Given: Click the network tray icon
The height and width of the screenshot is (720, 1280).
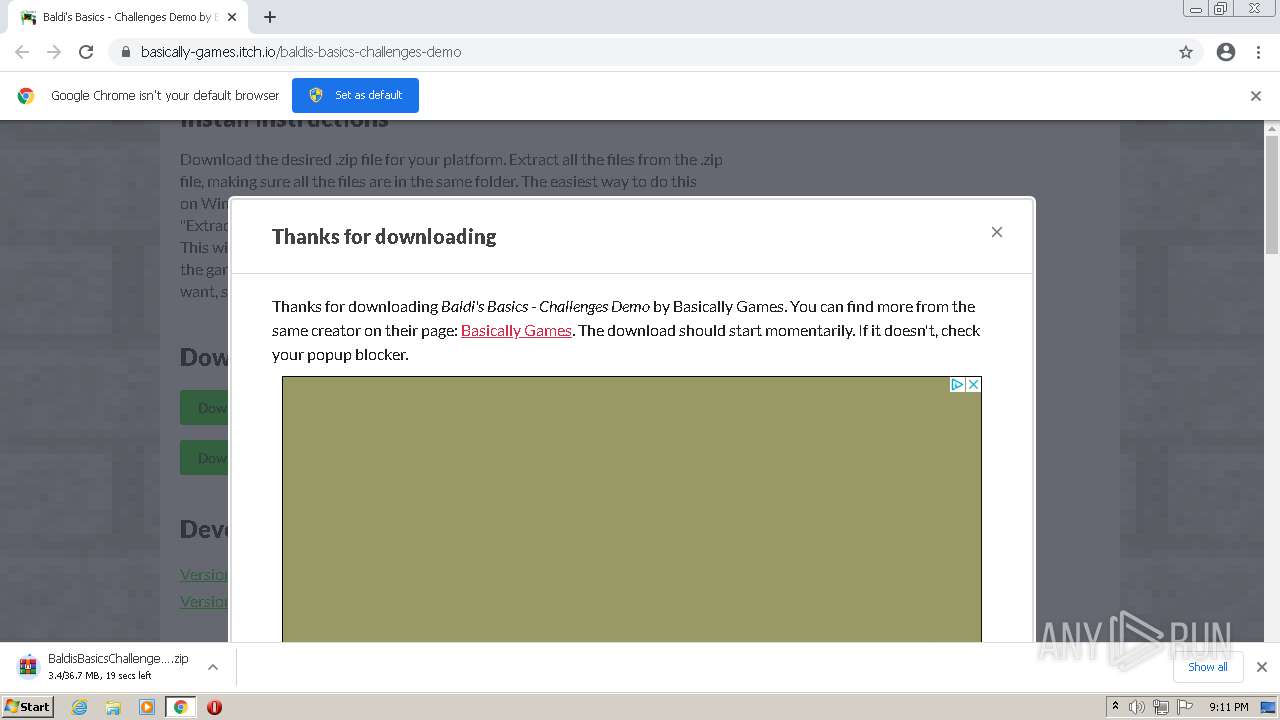Looking at the screenshot, I should tap(1161, 707).
